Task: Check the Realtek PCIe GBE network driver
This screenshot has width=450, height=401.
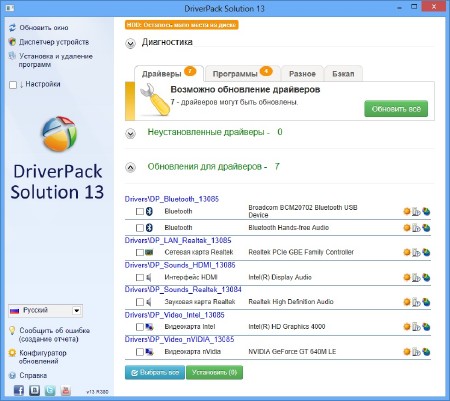Action: [x=140, y=252]
